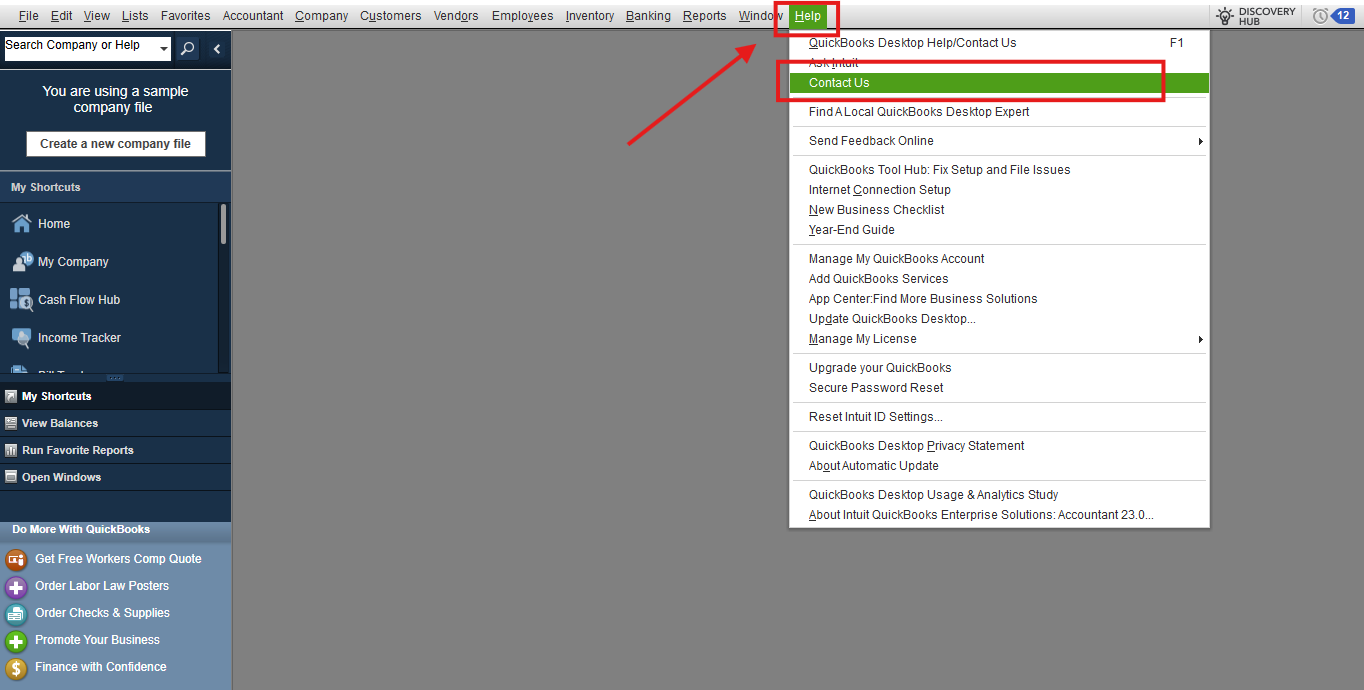This screenshot has height=690, width=1364.
Task: Close the Help menu header
Action: 808,16
